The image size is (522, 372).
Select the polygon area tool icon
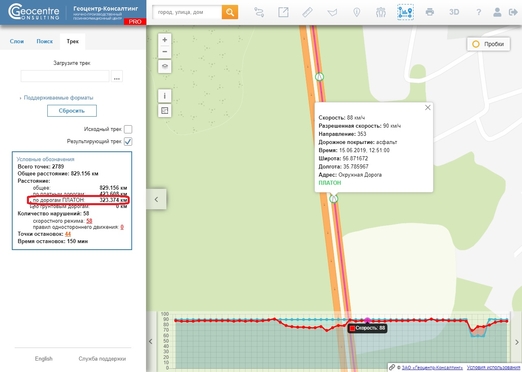pos(332,13)
